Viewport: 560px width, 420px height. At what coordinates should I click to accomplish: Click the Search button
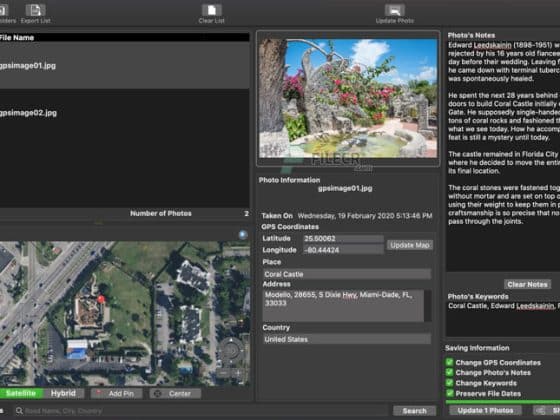(x=414, y=411)
